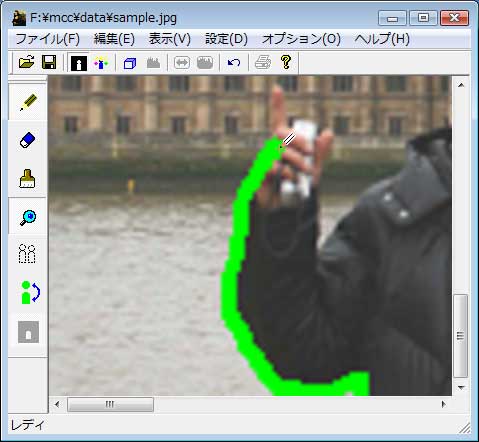Open file with the folder toolbar icon
This screenshot has height=442, width=479.
pos(27,62)
